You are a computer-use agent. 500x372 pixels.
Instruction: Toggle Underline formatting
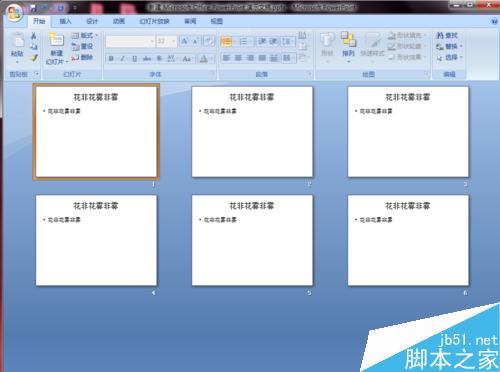(x=134, y=59)
